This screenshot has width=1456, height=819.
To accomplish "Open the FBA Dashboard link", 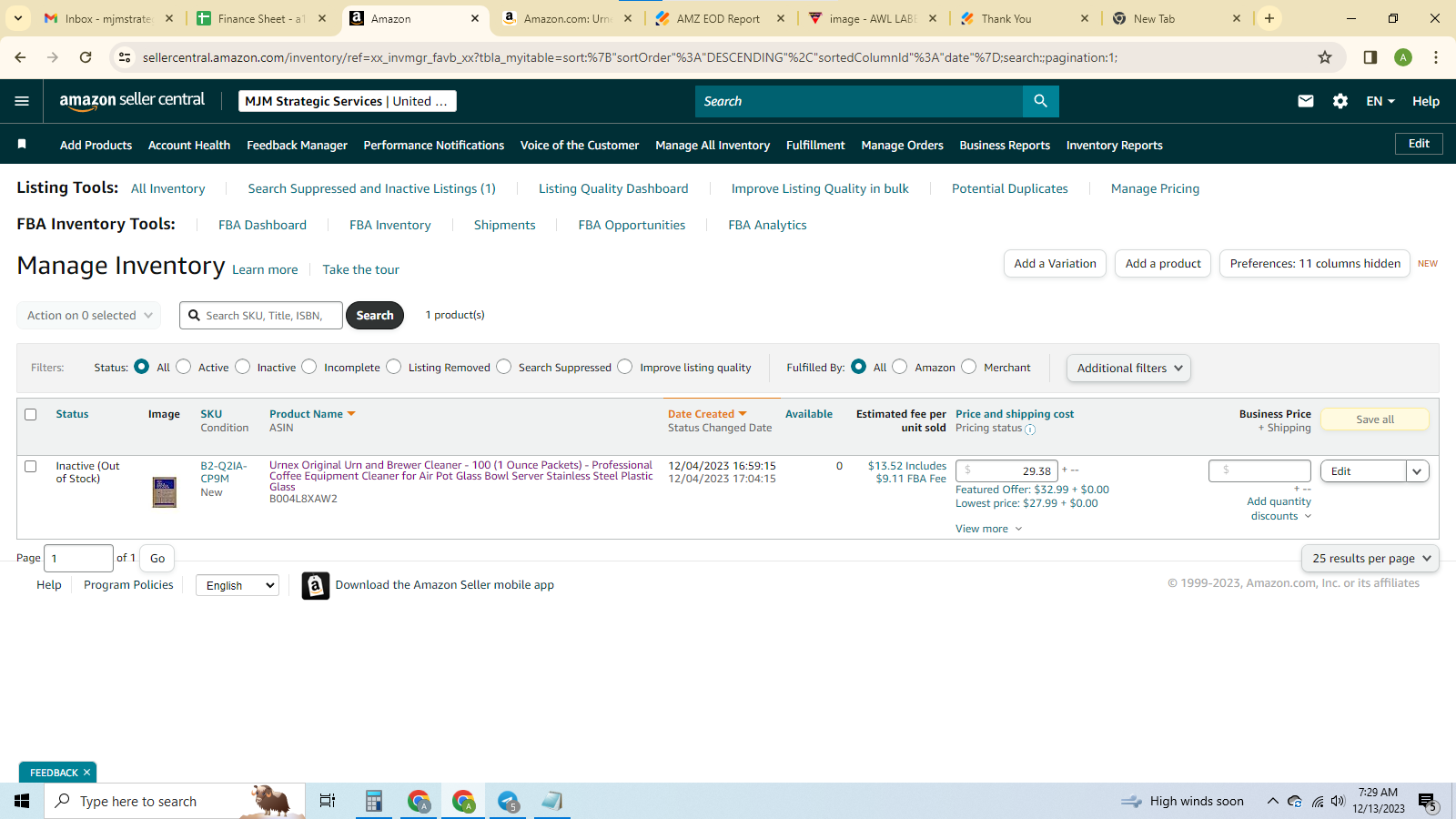I will 262,225.
